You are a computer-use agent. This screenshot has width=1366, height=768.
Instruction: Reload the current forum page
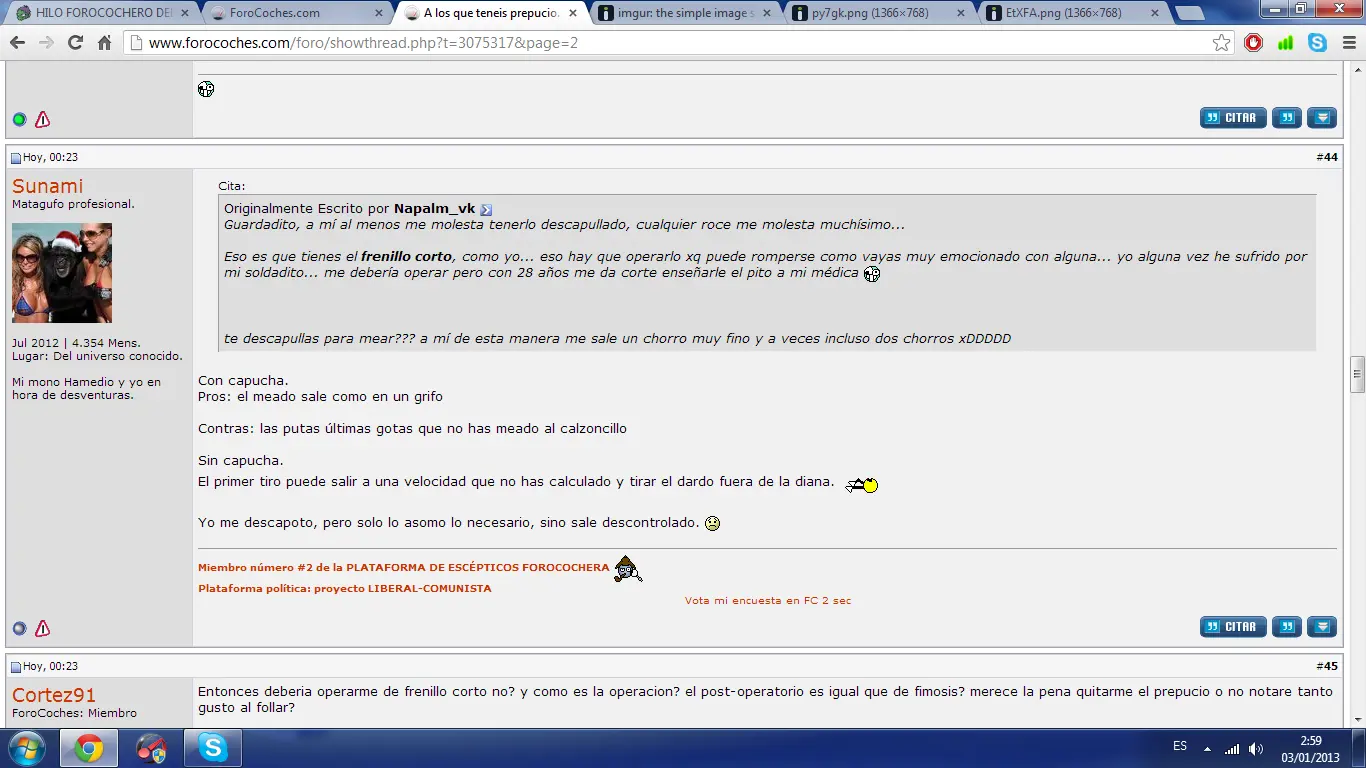75,43
